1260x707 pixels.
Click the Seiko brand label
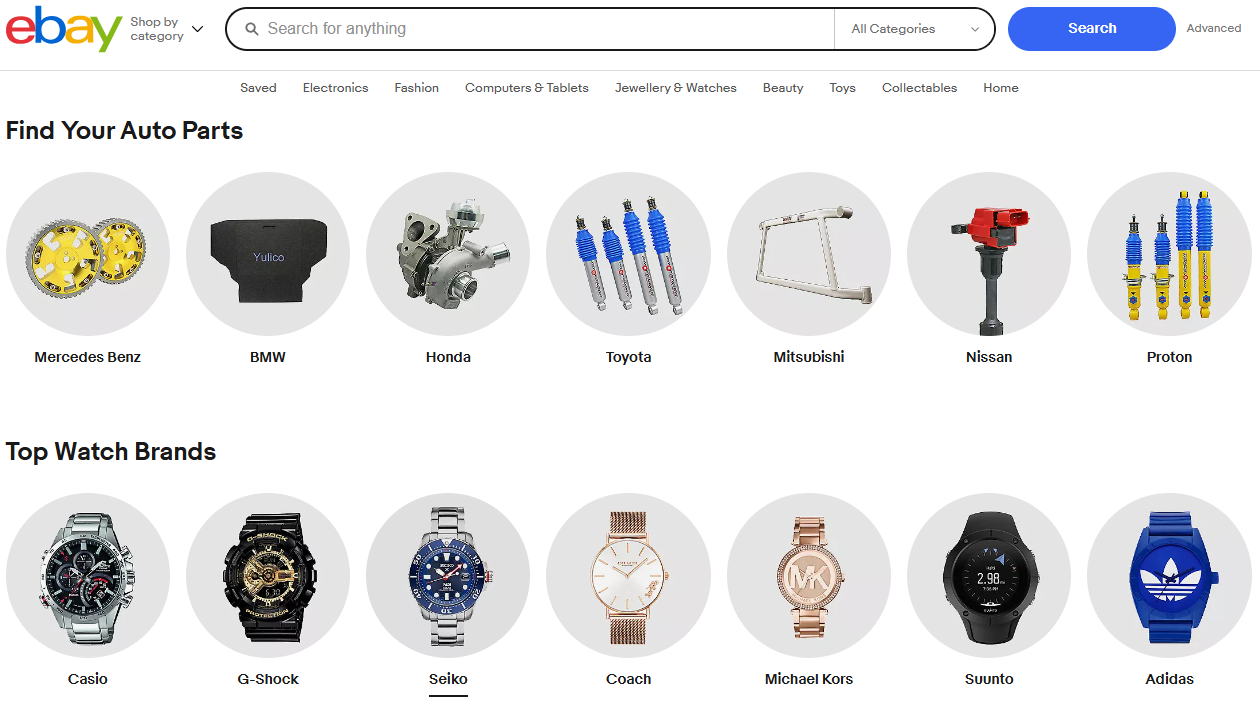tap(448, 679)
